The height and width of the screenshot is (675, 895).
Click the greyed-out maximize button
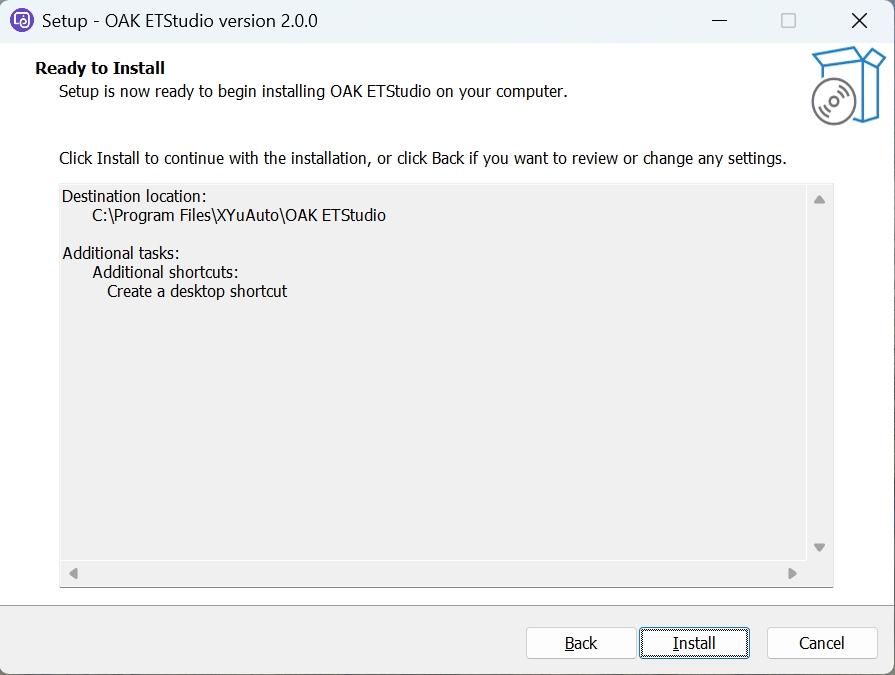[788, 20]
